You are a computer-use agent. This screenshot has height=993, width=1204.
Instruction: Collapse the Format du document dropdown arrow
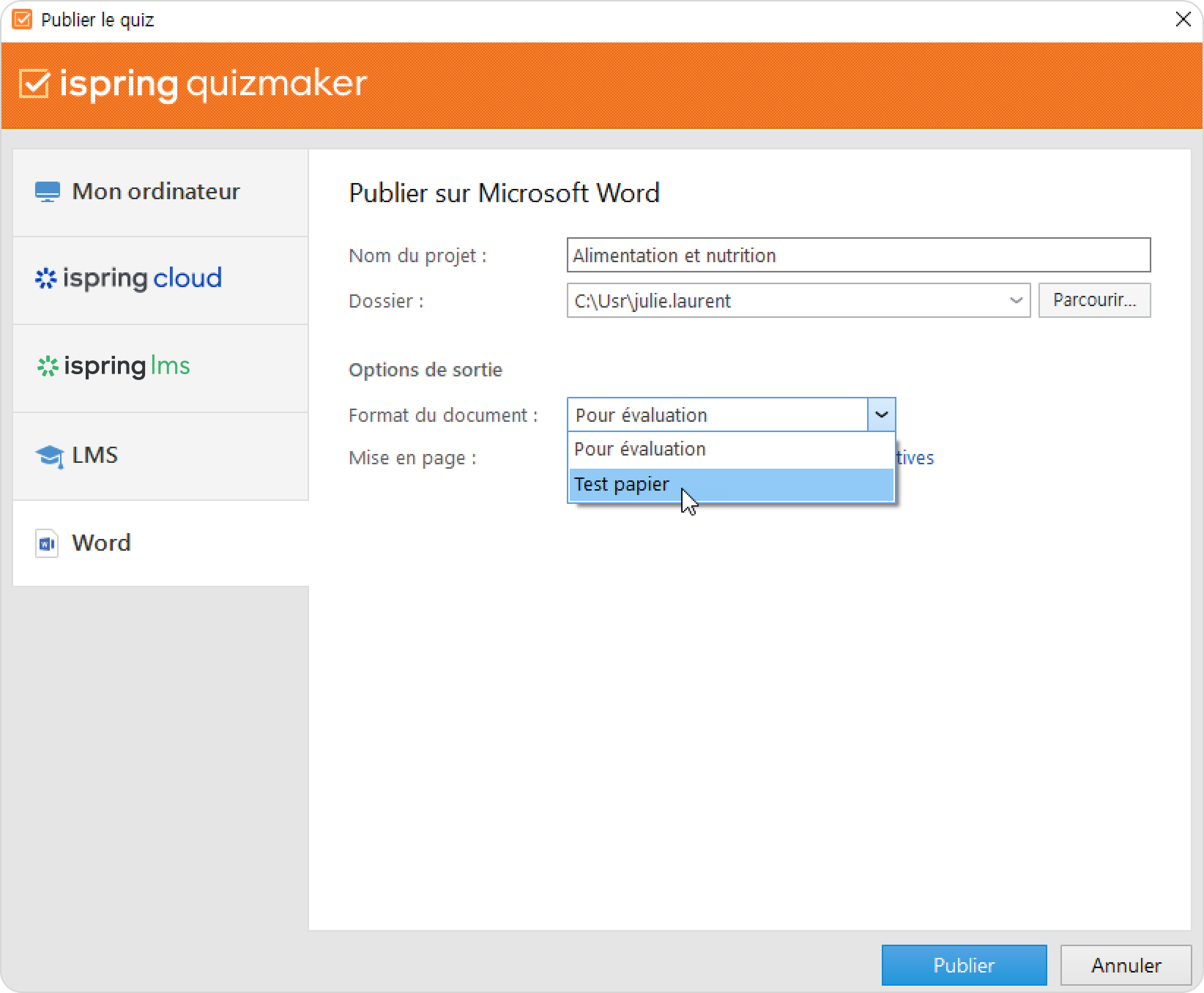pos(881,415)
